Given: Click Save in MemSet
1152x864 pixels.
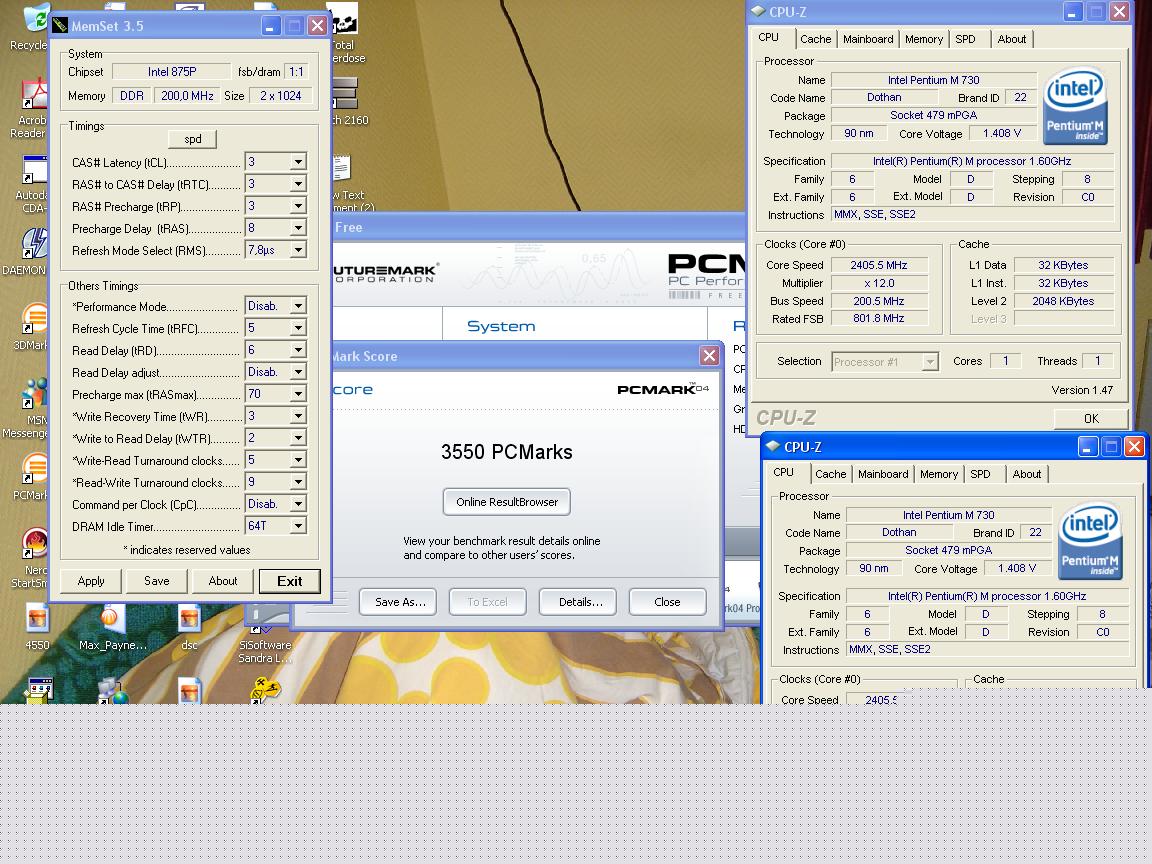Looking at the screenshot, I should pos(156,581).
